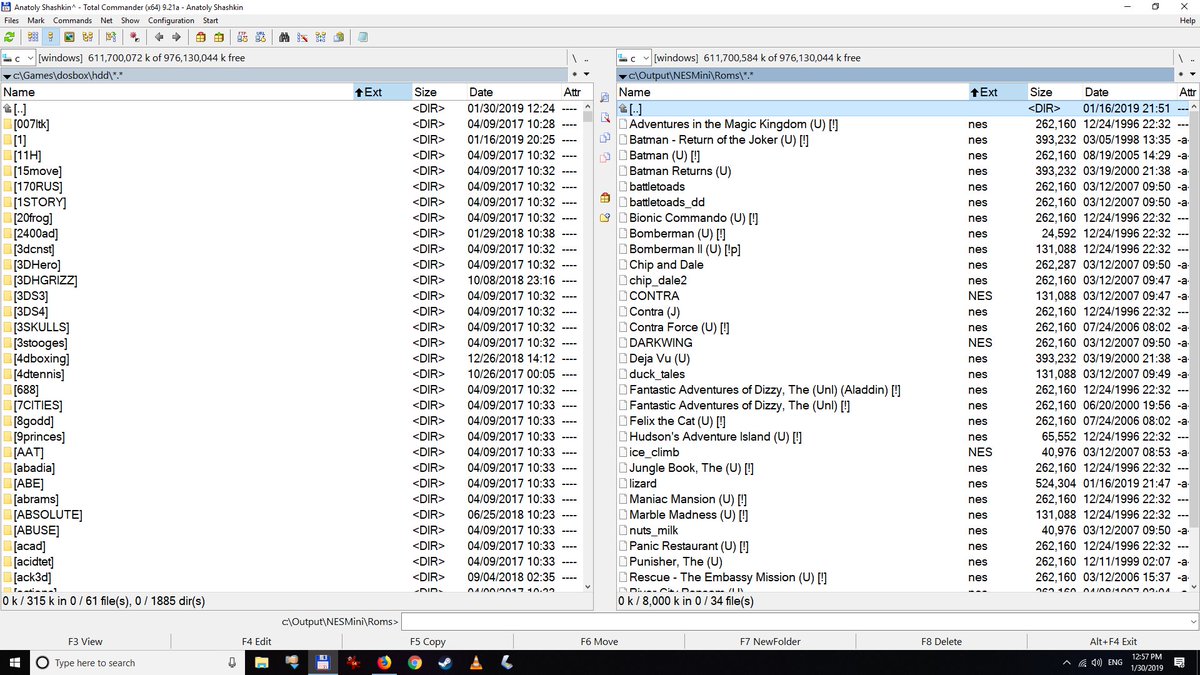Viewport: 1200px width, 675px height.
Task: Click the Tree view toolbar icon
Action: click(x=88, y=37)
